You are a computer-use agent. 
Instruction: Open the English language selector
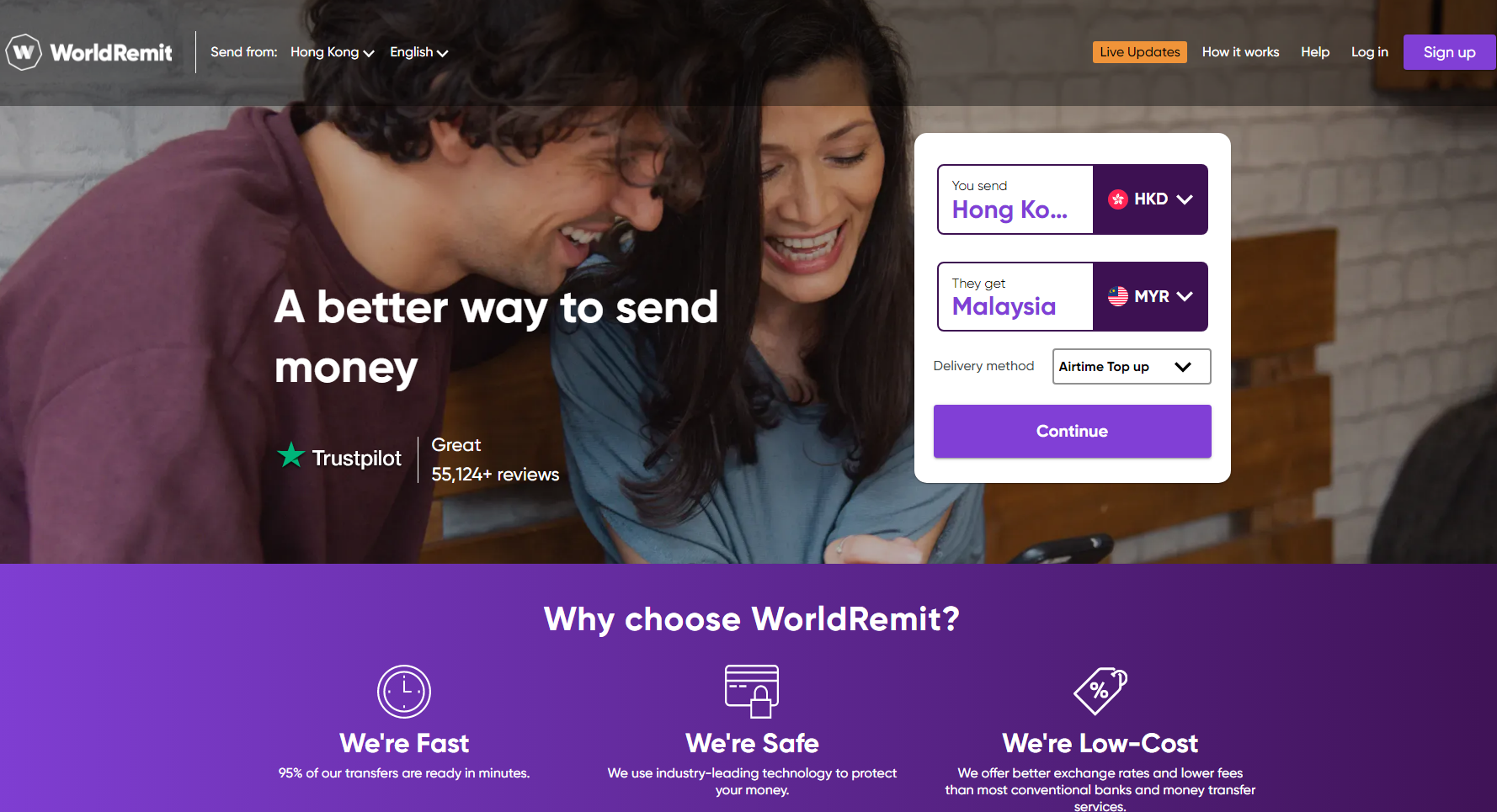(x=418, y=52)
